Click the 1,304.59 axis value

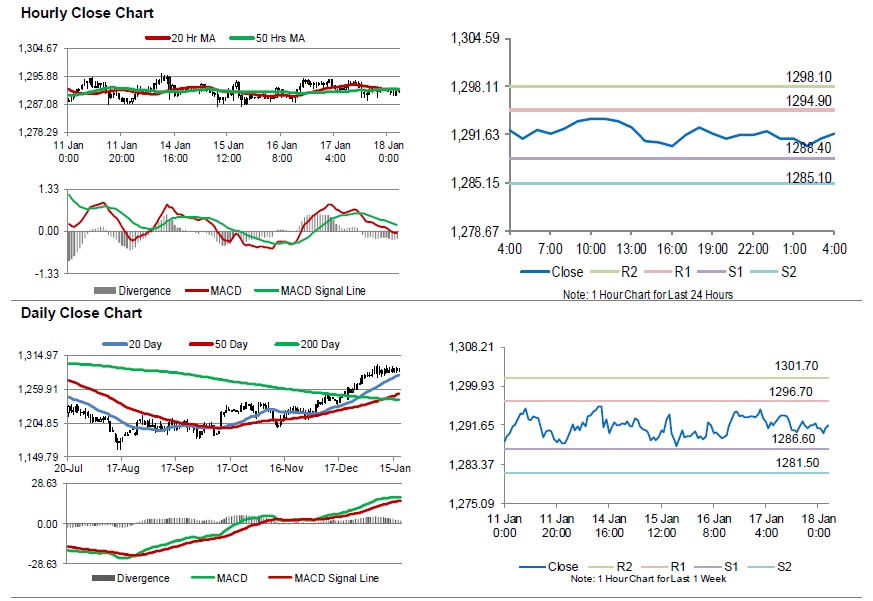[x=474, y=38]
